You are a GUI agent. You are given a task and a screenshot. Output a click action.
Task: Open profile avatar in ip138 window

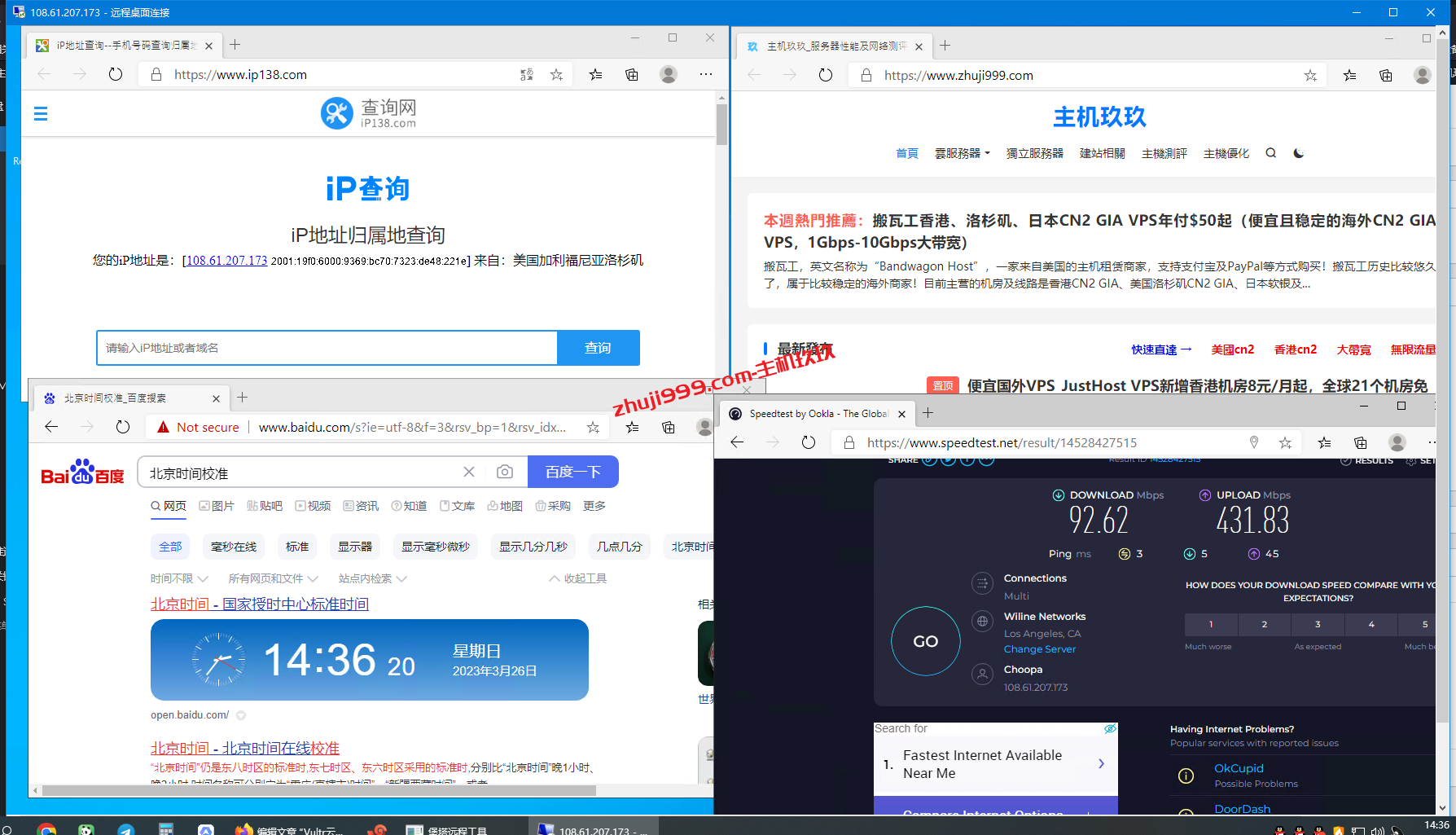pyautogui.click(x=669, y=74)
